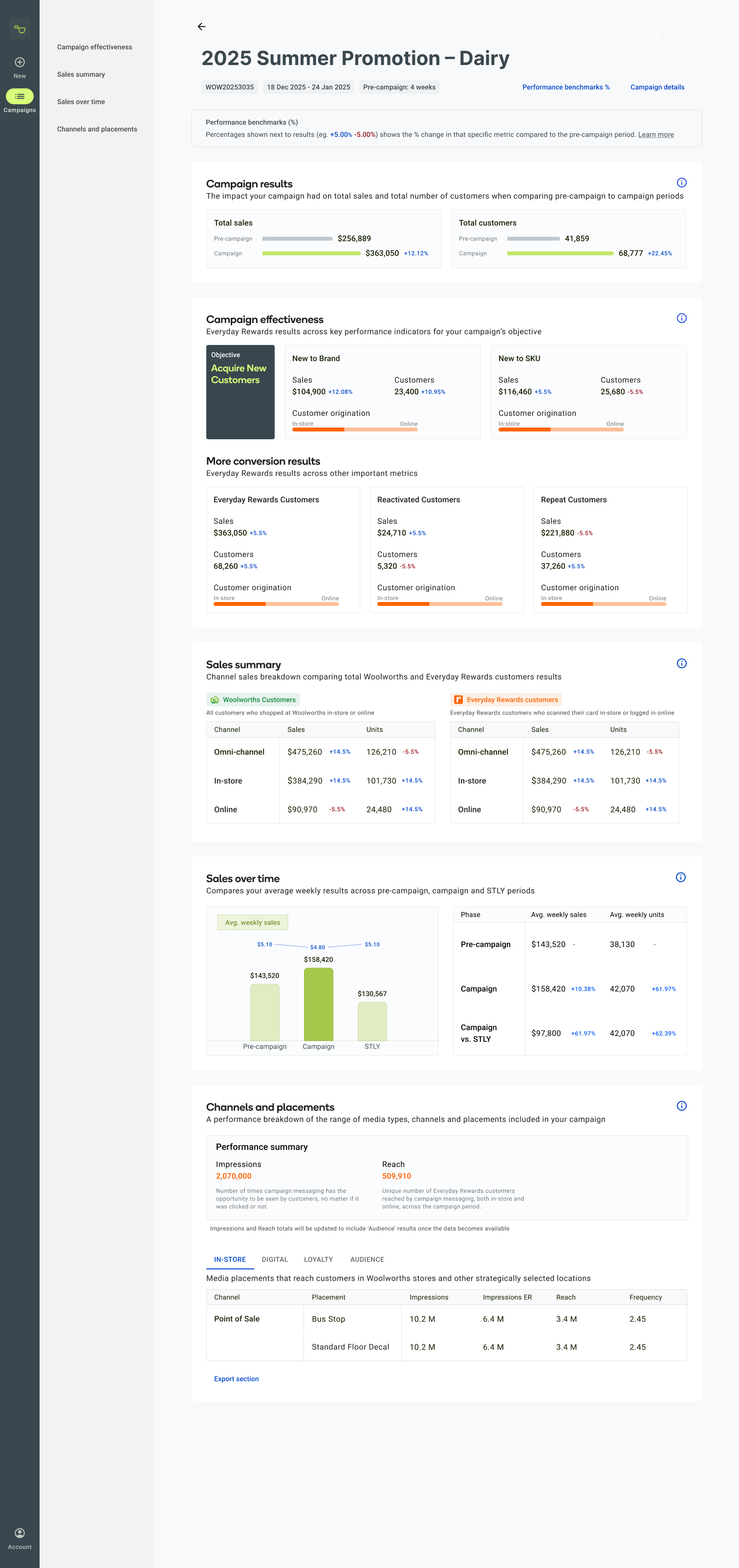Switch to the DIGITAL tab
739x1568 pixels.
click(x=275, y=1259)
